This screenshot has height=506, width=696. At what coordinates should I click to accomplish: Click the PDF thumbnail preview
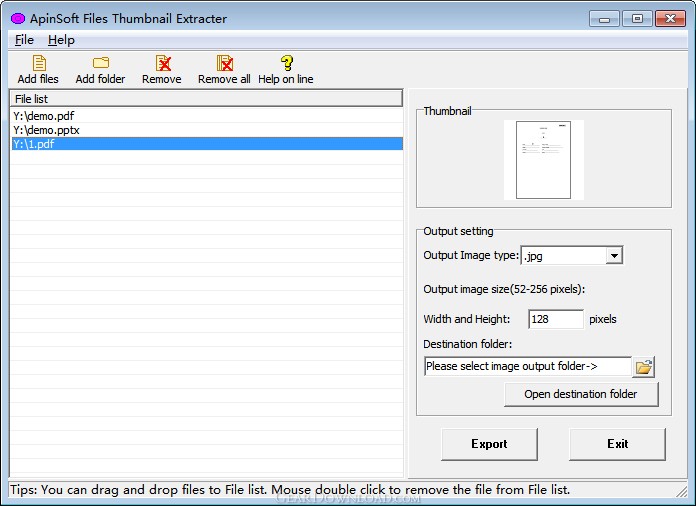tap(543, 160)
